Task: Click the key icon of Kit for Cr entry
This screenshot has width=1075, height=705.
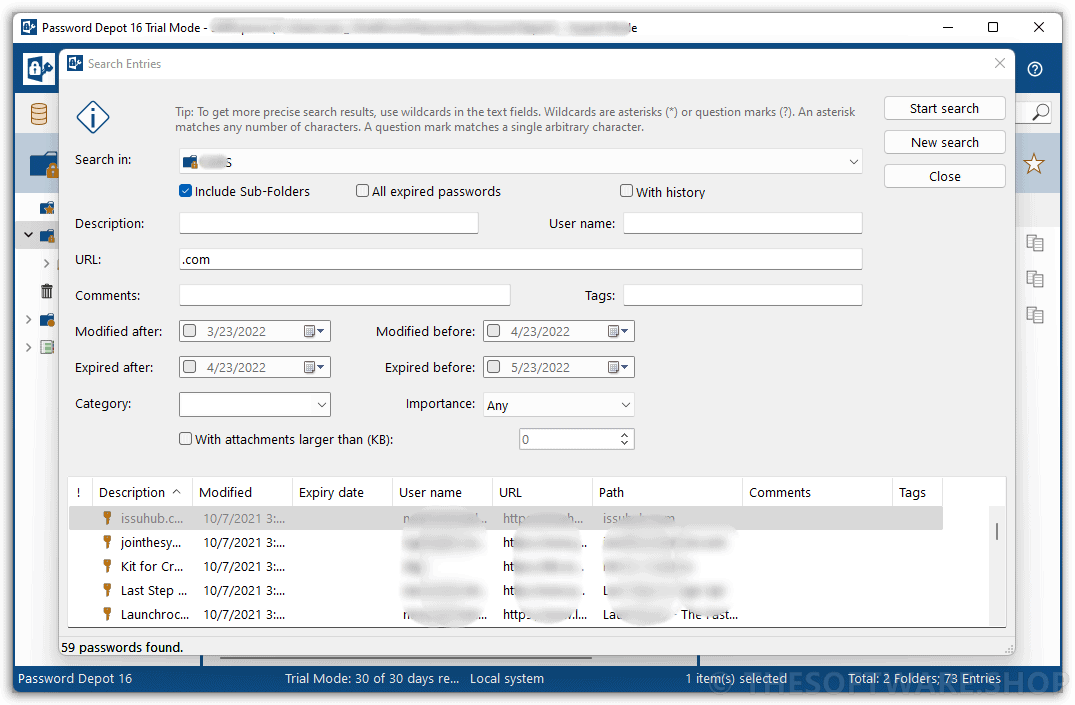Action: click(107, 566)
